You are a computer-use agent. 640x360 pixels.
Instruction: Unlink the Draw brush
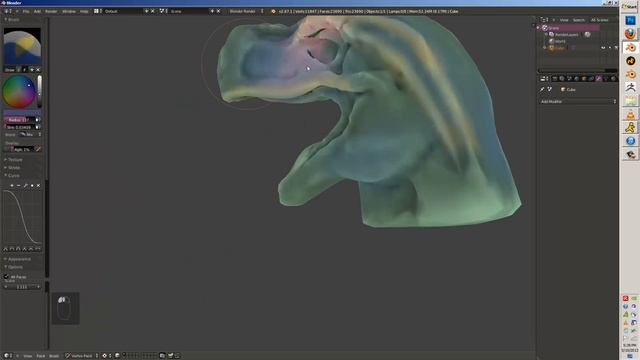38,70
